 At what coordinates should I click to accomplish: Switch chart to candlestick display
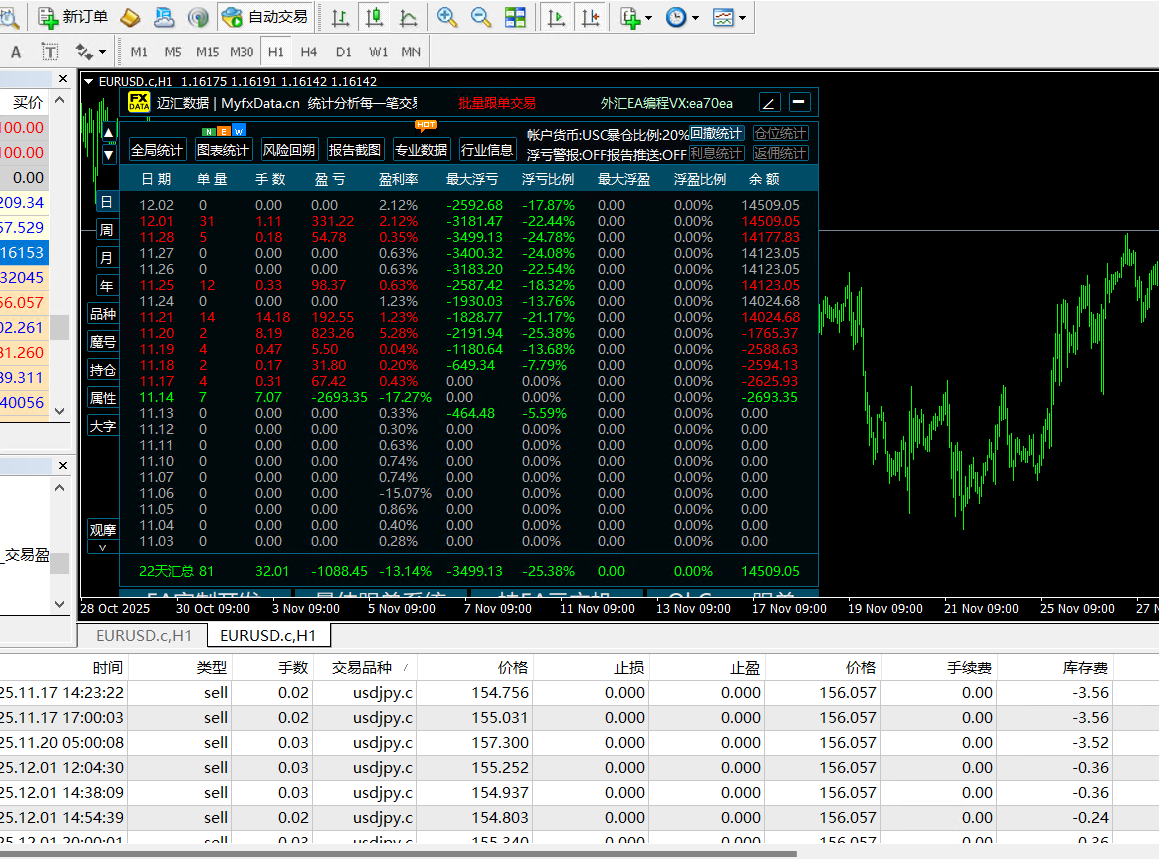(375, 17)
